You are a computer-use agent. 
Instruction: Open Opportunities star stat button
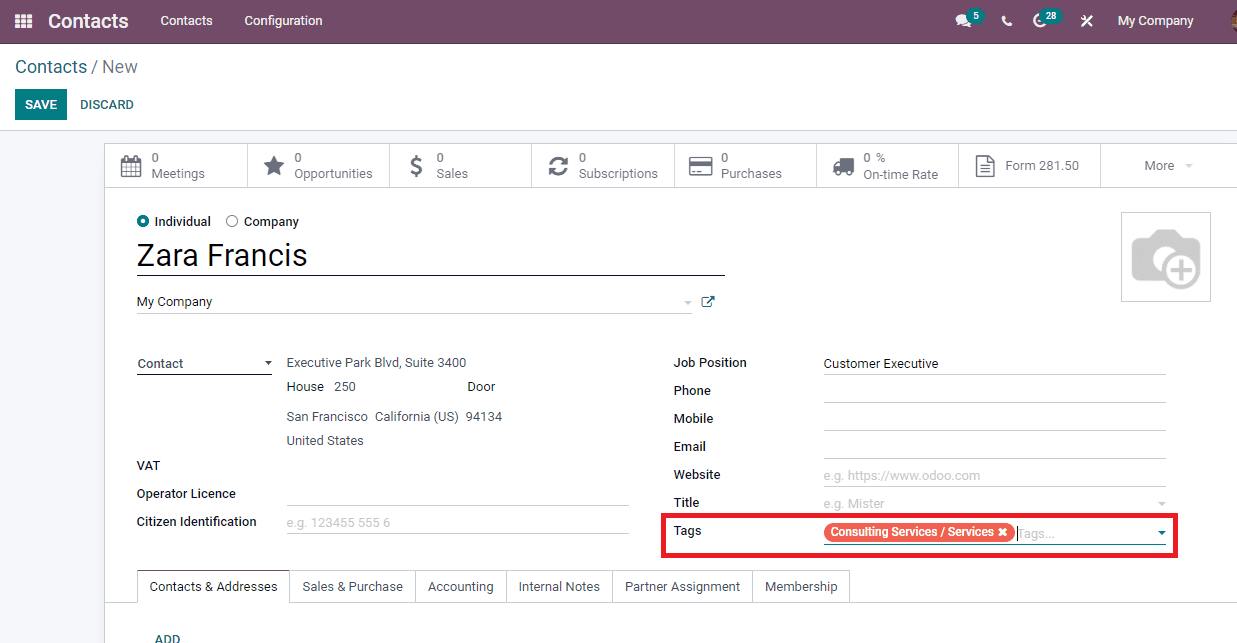[x=318, y=166]
